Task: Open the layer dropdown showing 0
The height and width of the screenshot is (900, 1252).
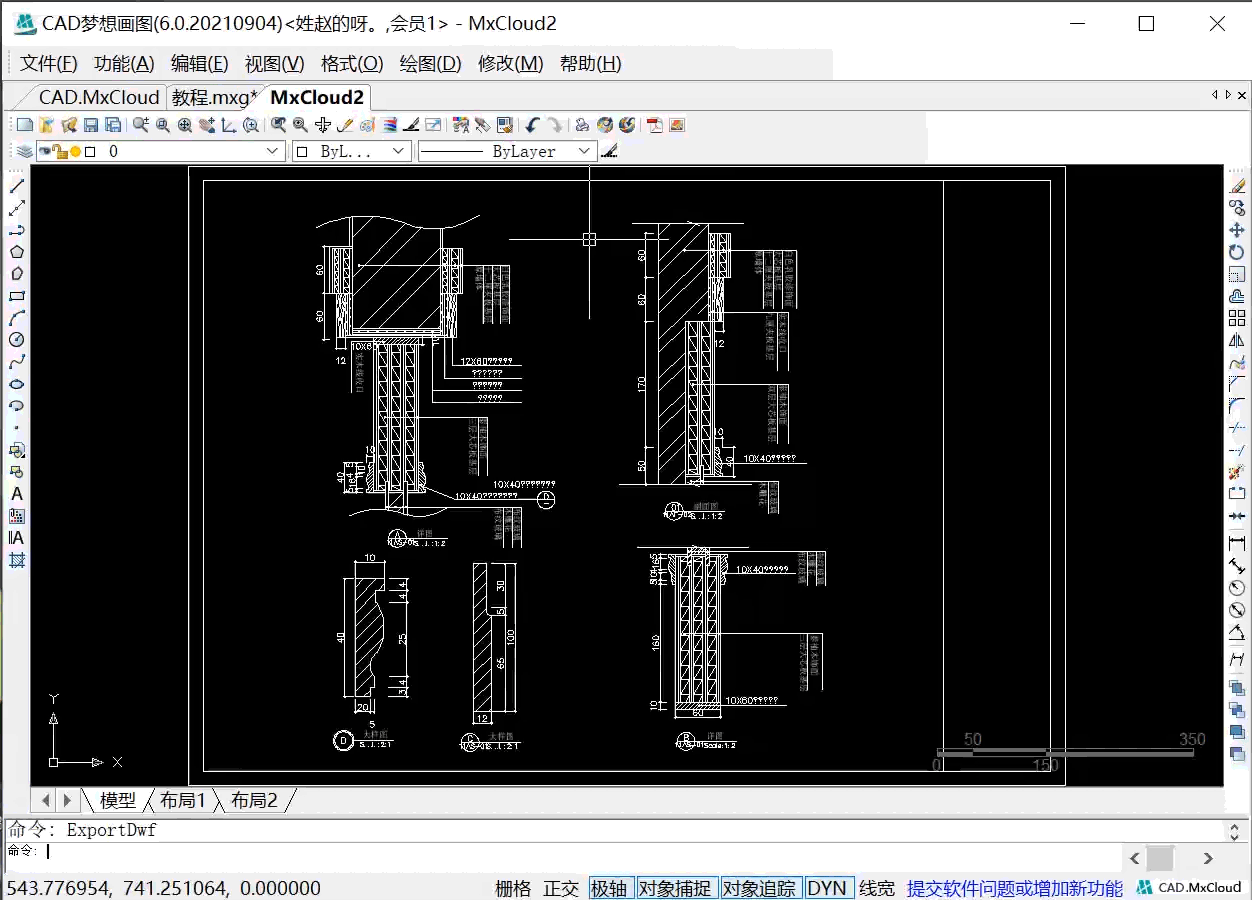Action: 161,151
